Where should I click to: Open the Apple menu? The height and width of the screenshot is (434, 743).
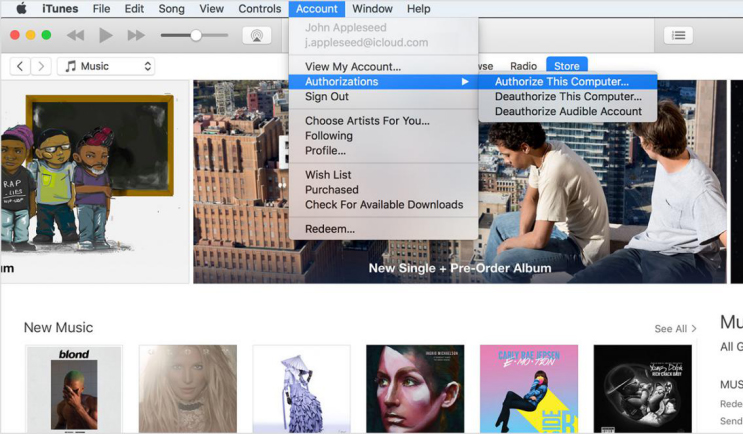[22, 9]
